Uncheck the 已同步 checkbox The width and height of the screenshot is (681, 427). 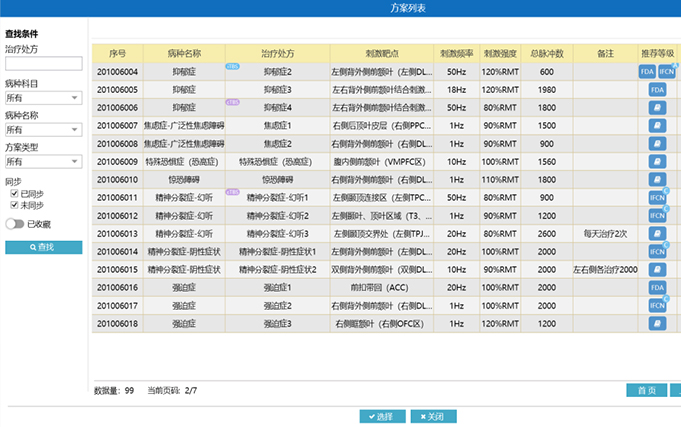[x=14, y=194]
